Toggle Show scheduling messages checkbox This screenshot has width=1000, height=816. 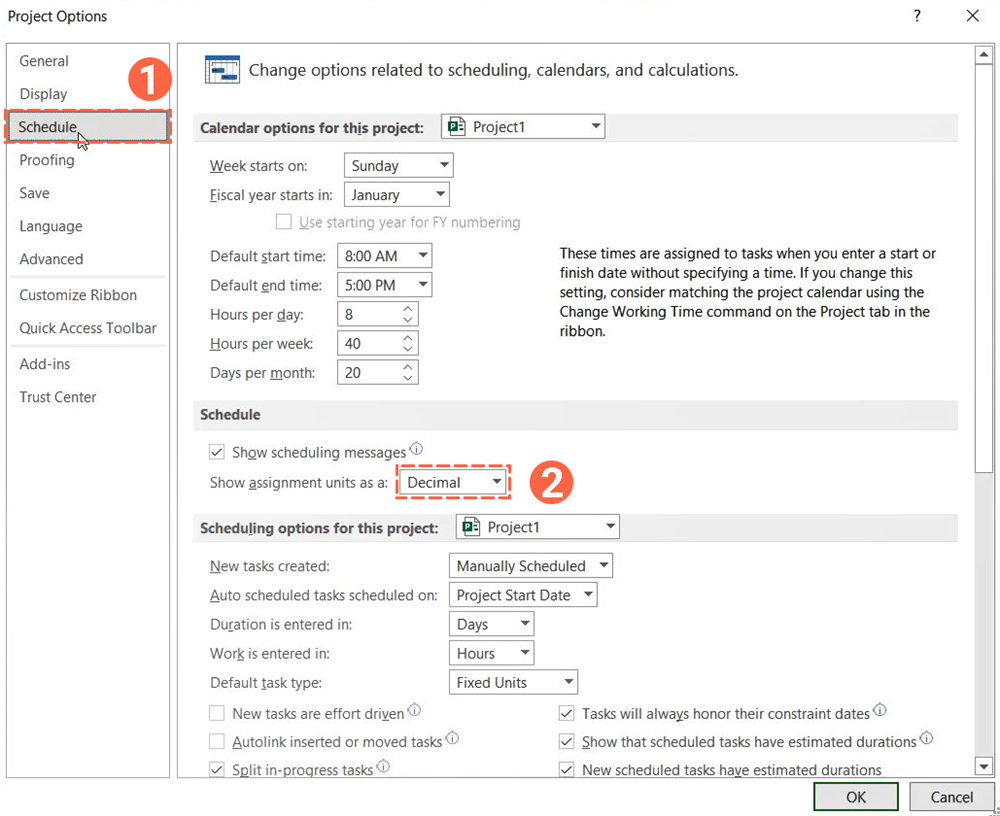point(217,452)
